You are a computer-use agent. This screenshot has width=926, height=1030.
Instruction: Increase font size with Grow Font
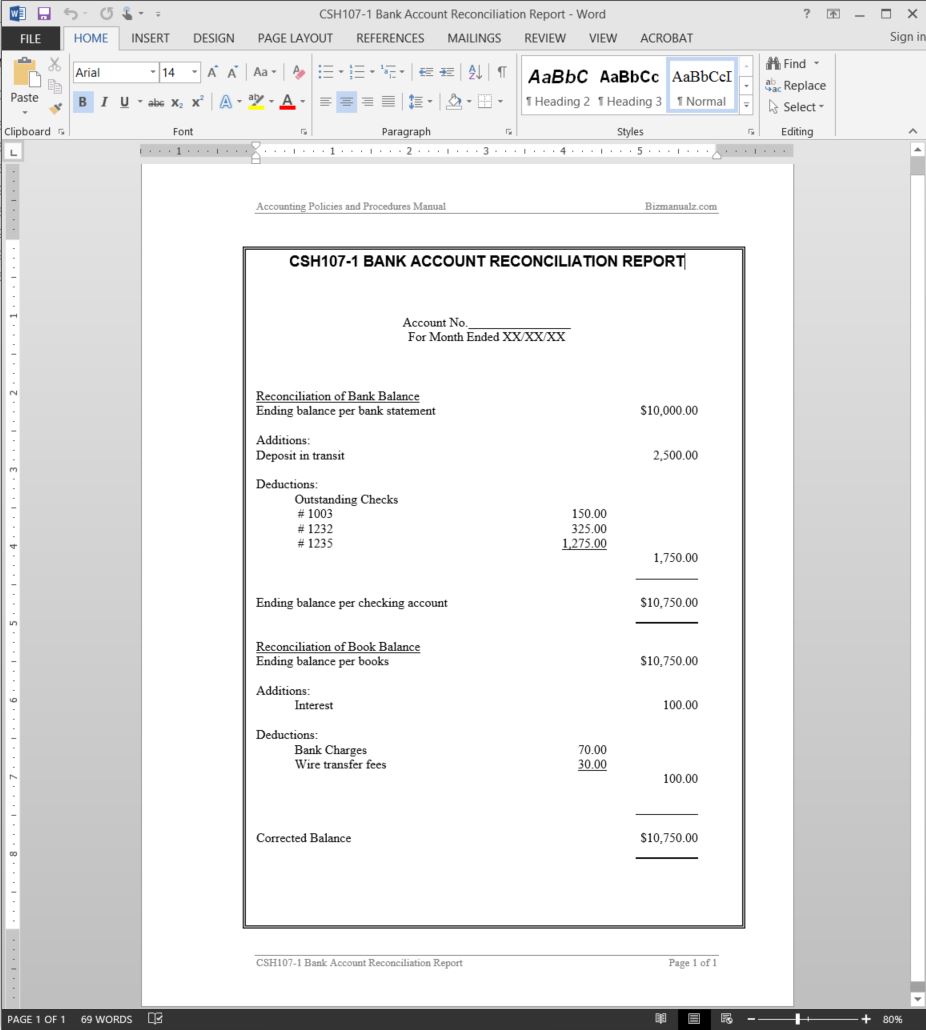pyautogui.click(x=212, y=72)
